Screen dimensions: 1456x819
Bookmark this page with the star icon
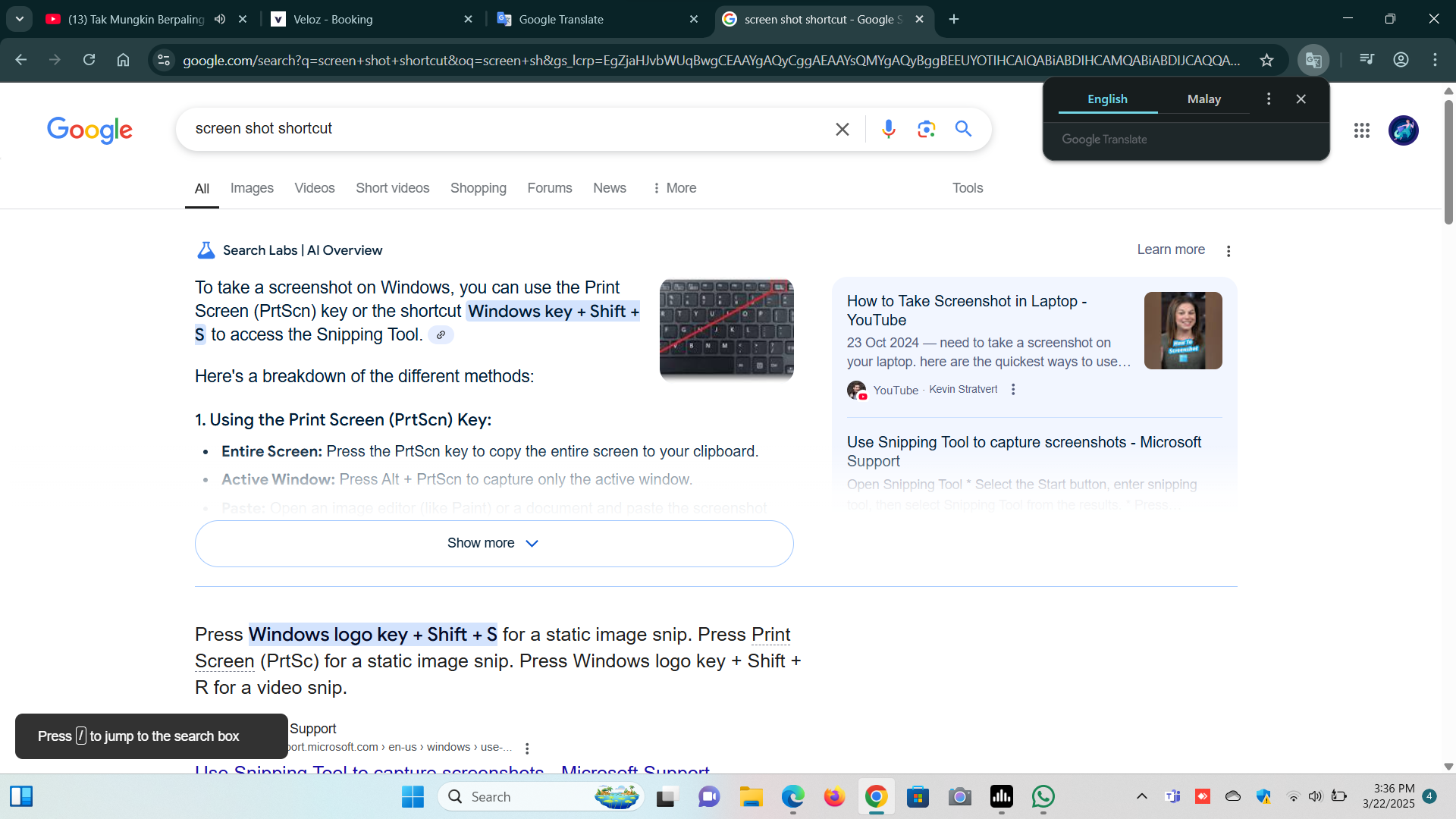click(x=1267, y=60)
